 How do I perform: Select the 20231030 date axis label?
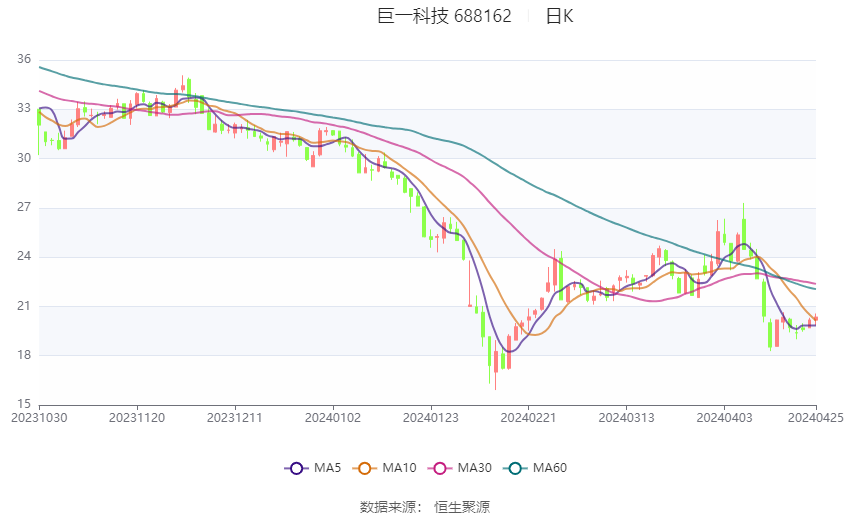[x=39, y=416]
